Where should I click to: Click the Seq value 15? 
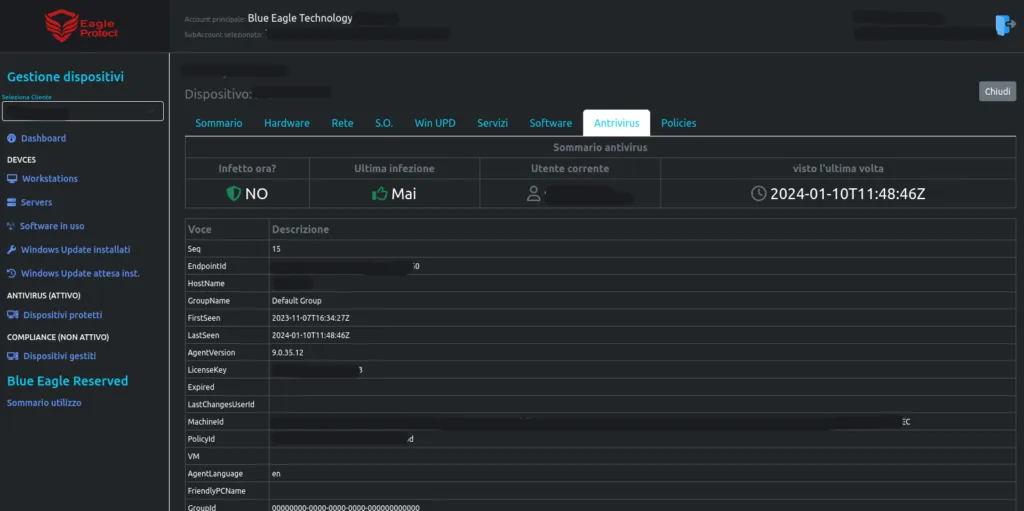pos(276,250)
